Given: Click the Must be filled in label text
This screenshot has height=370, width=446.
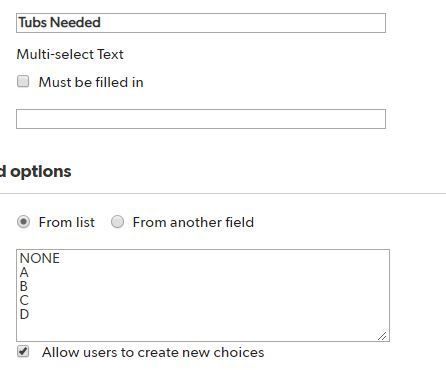Looking at the screenshot, I should coord(91,82).
